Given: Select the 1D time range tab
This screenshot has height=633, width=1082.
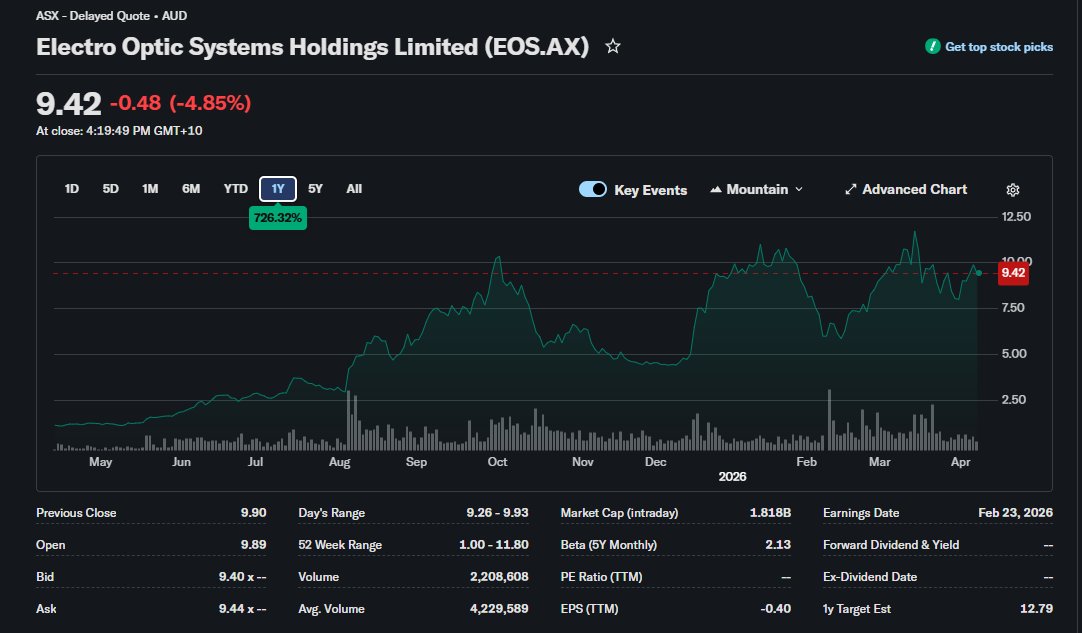Looking at the screenshot, I should click(72, 188).
